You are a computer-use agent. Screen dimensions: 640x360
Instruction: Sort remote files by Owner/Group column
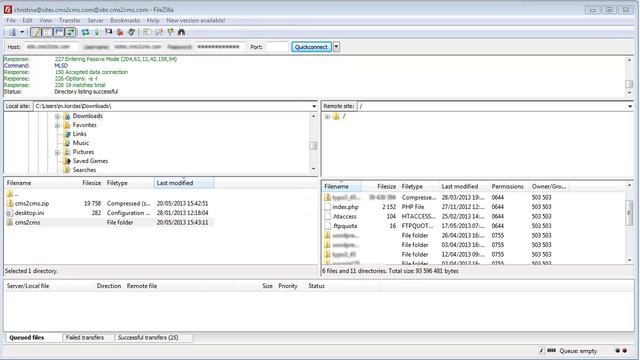(549, 187)
